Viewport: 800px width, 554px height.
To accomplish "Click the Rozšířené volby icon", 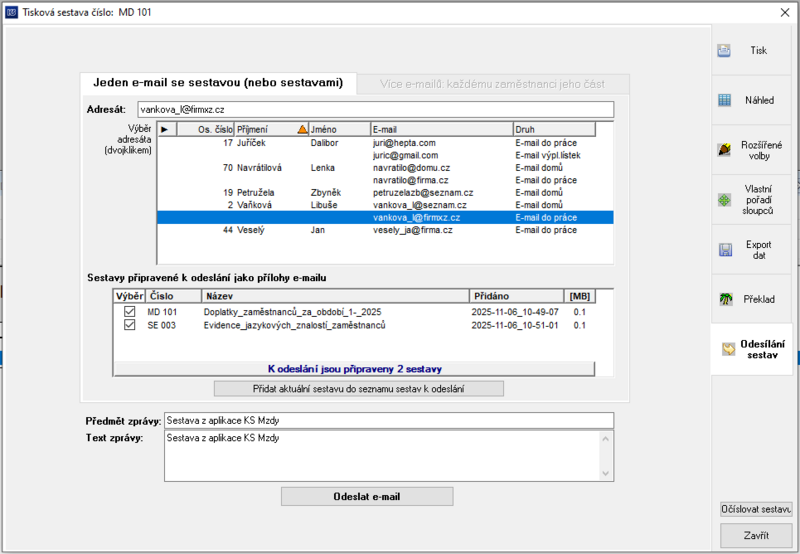I will [724, 150].
